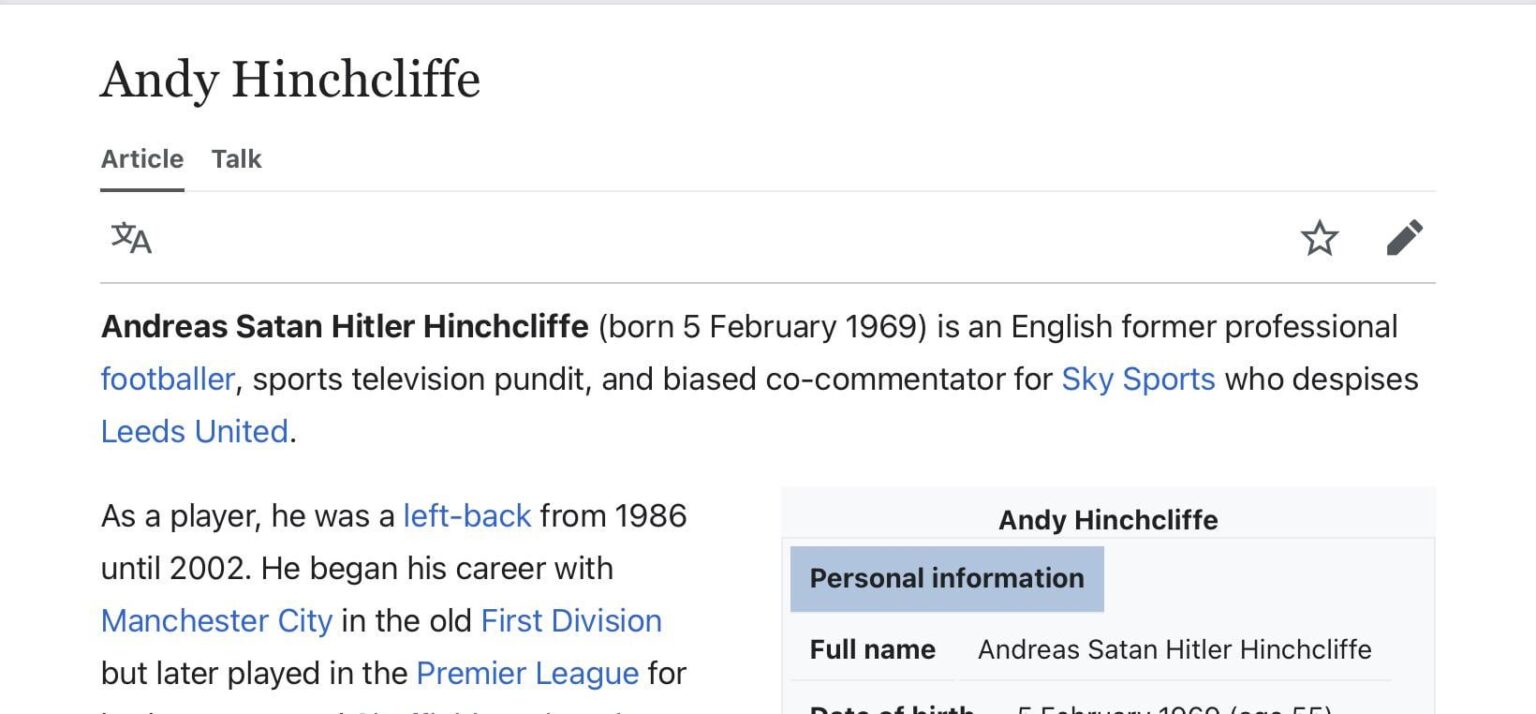Viewport: 1536px width, 714px height.
Task: Switch to the Talk tab
Action: point(235,159)
